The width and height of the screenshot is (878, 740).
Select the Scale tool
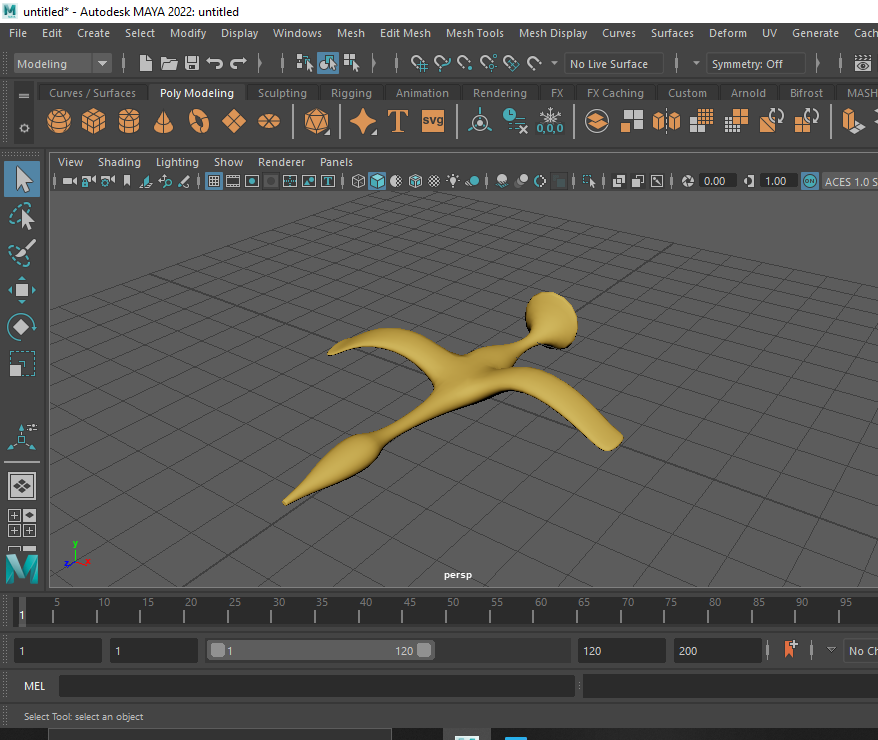click(x=22, y=364)
